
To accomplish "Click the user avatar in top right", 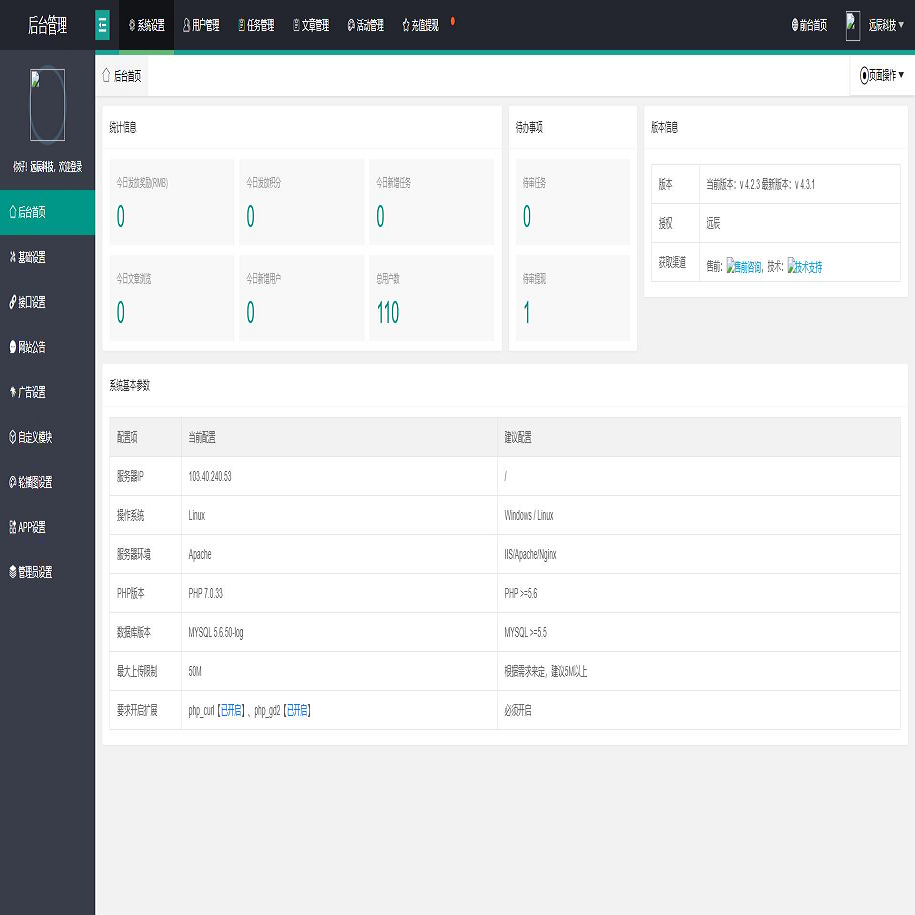I will tap(852, 26).
